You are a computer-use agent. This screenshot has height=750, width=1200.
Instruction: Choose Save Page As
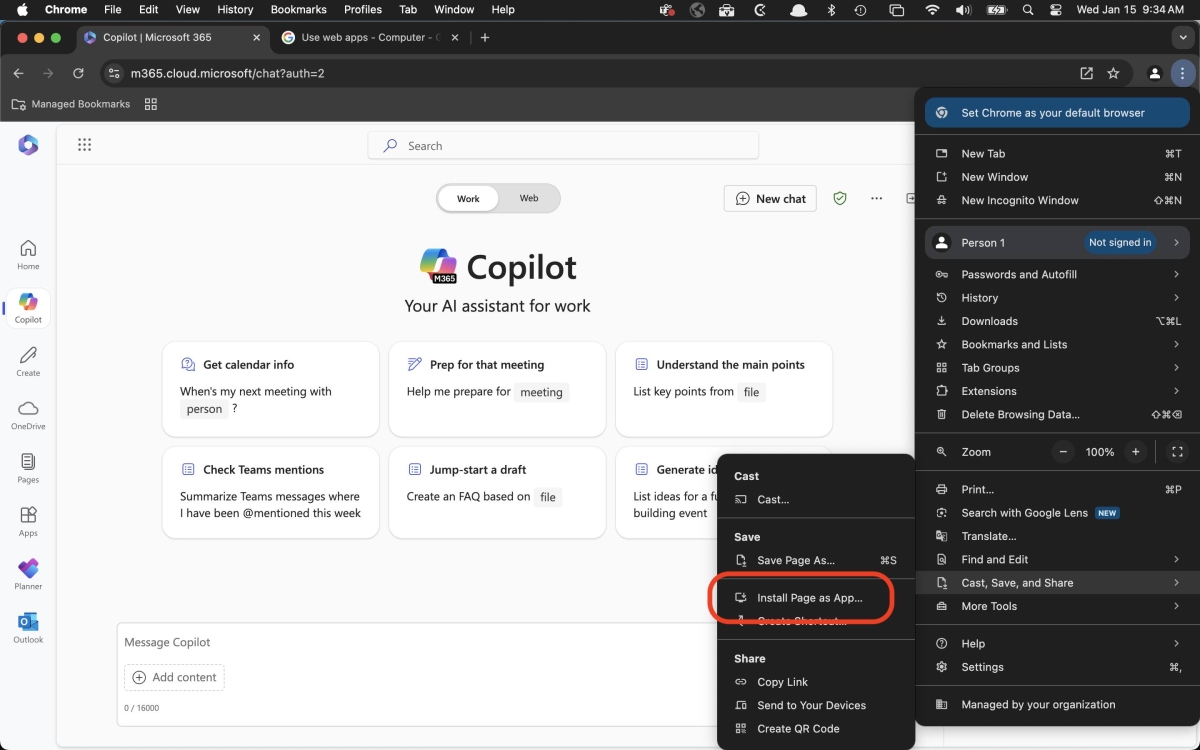(x=816, y=560)
